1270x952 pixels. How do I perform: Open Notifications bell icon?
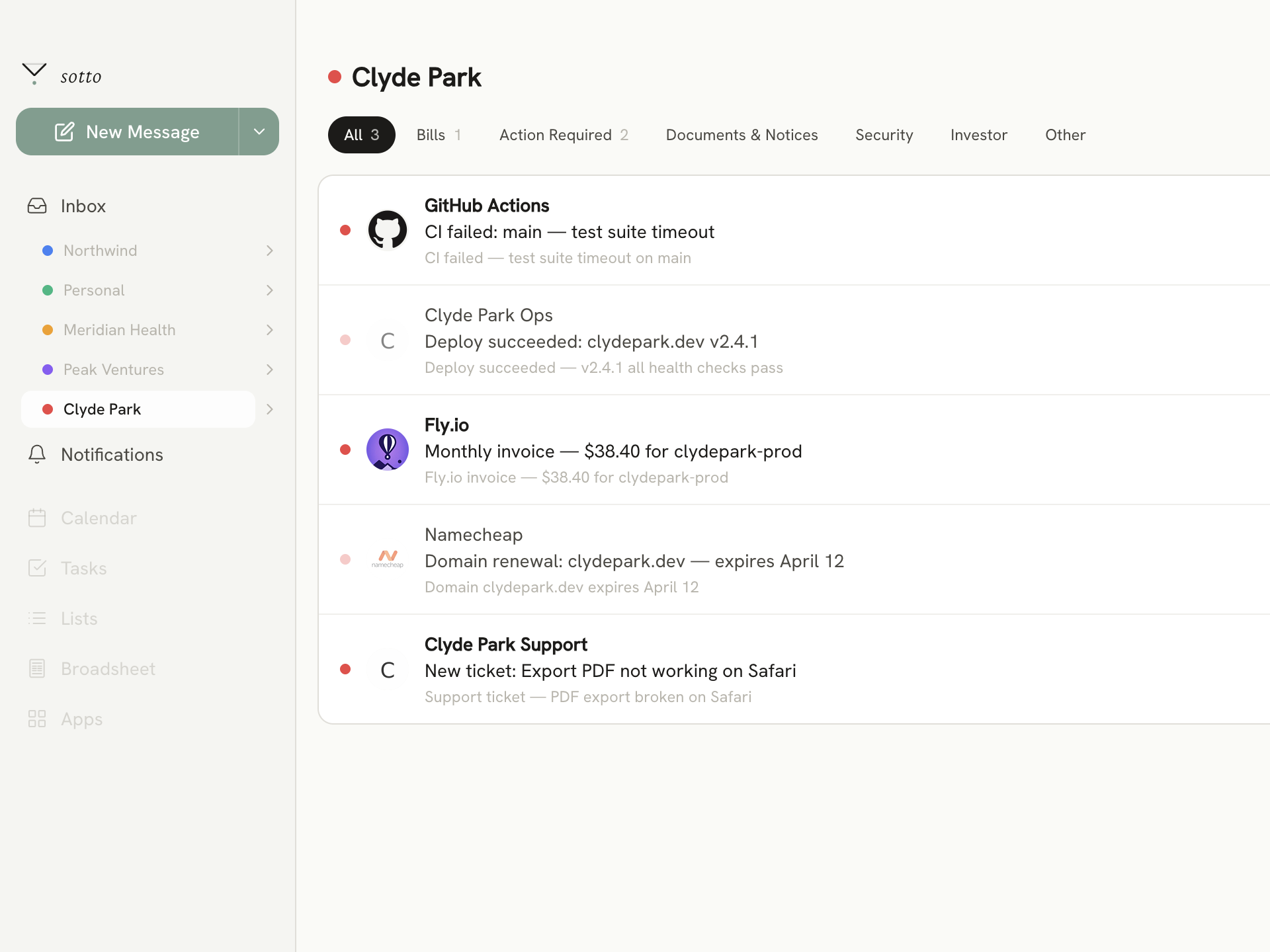pos(37,454)
